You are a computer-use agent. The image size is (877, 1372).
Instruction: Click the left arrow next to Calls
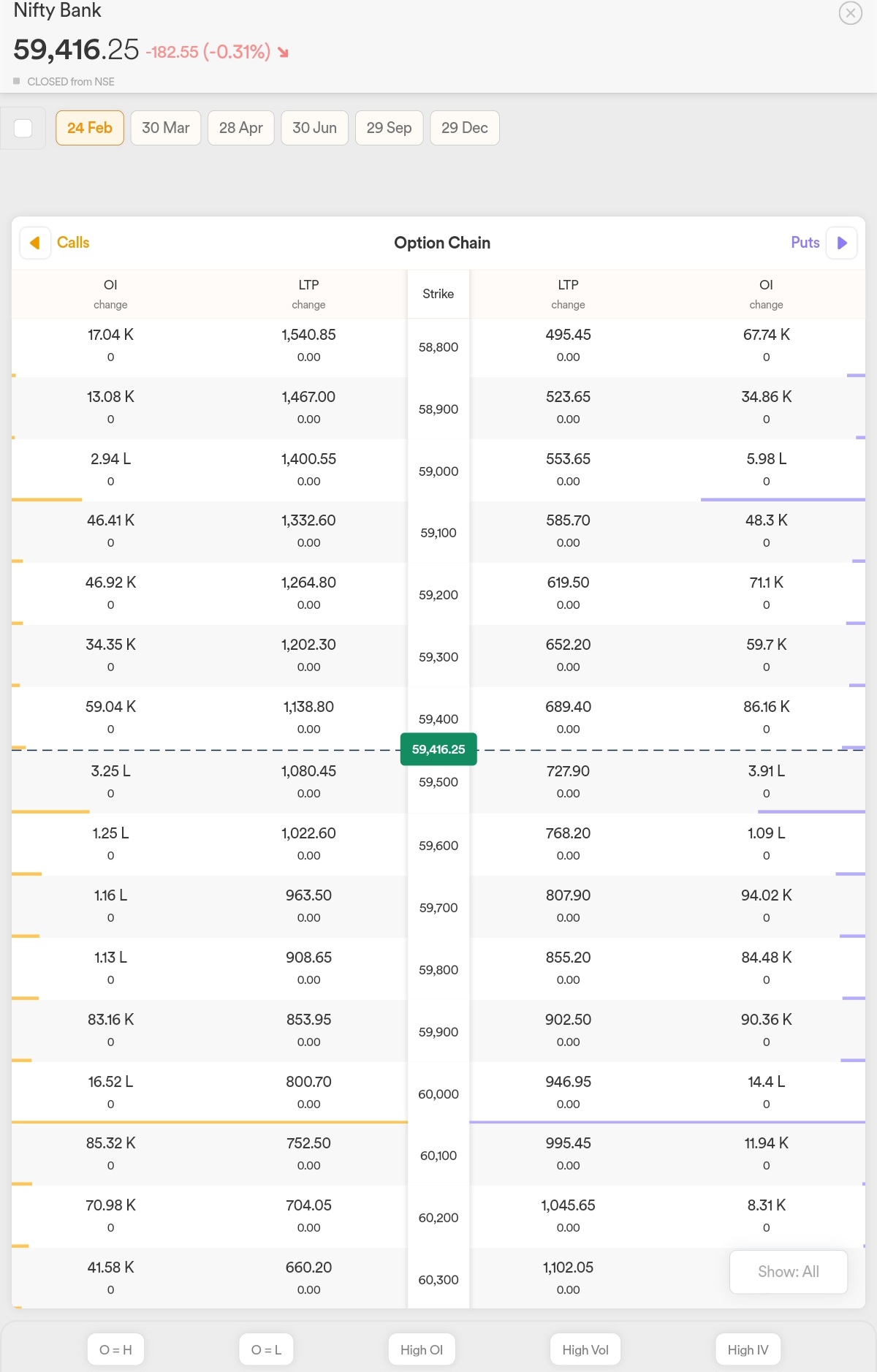34,243
